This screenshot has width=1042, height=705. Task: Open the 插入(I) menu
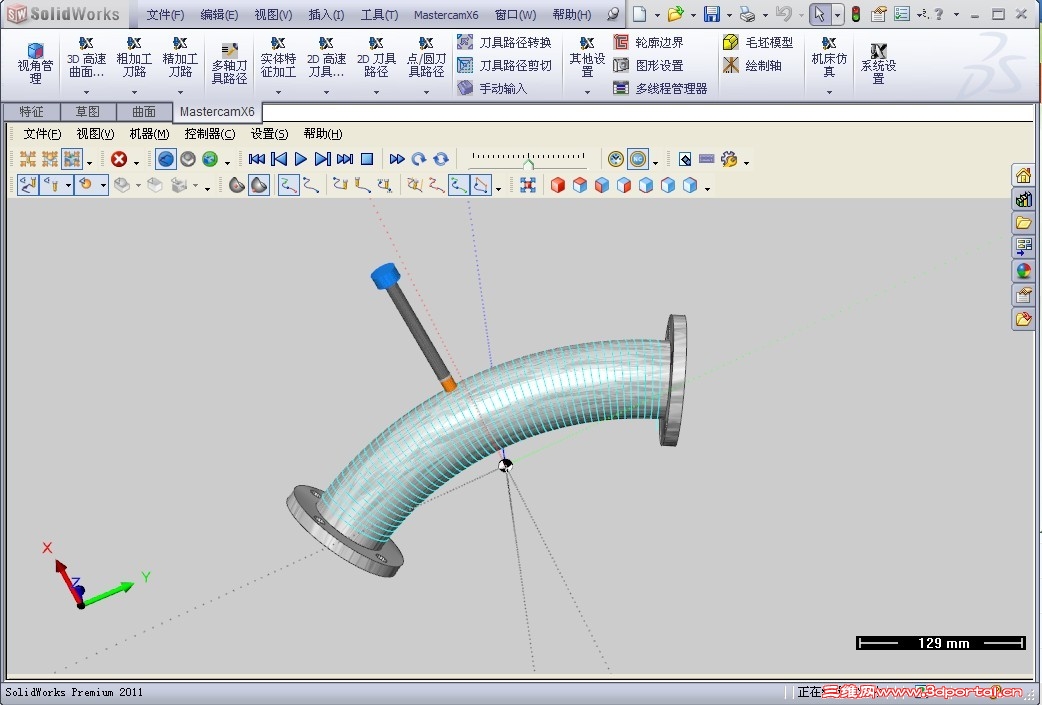(326, 15)
